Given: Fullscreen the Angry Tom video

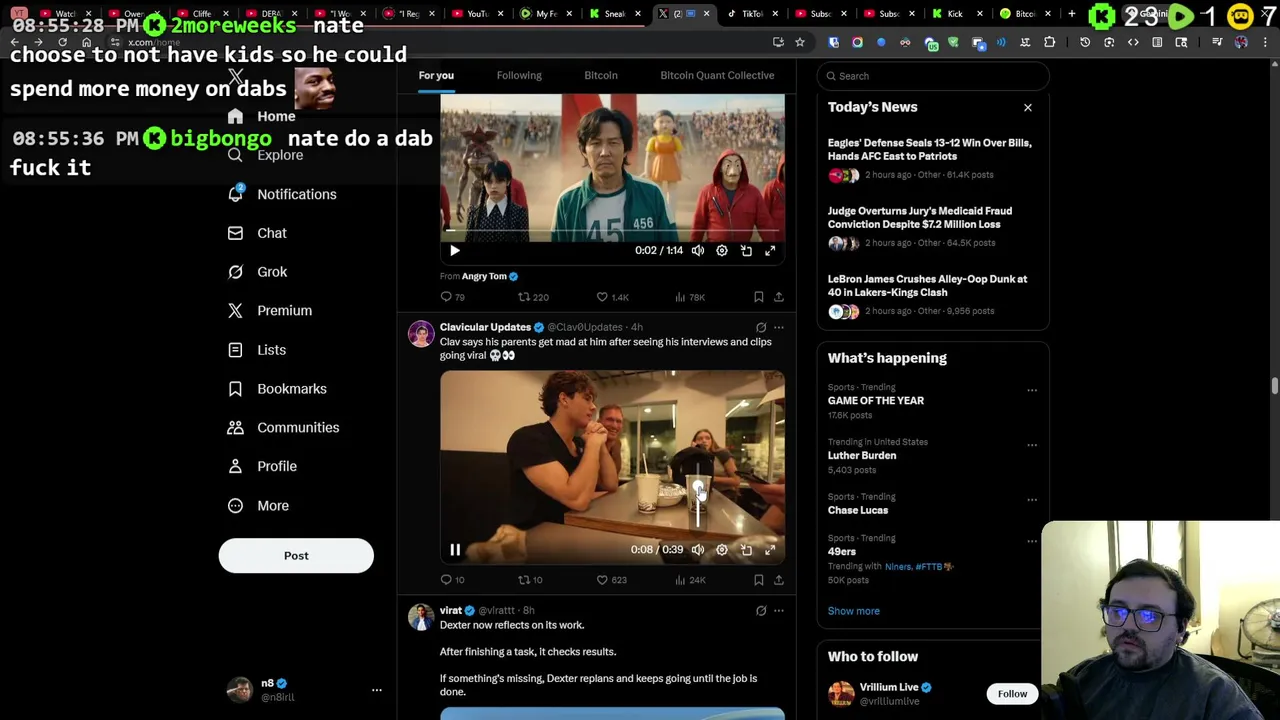Looking at the screenshot, I should (770, 251).
